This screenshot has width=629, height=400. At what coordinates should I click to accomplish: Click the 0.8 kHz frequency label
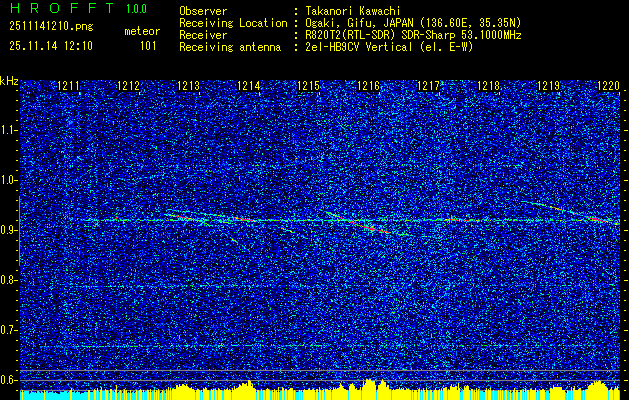[x=9, y=280]
